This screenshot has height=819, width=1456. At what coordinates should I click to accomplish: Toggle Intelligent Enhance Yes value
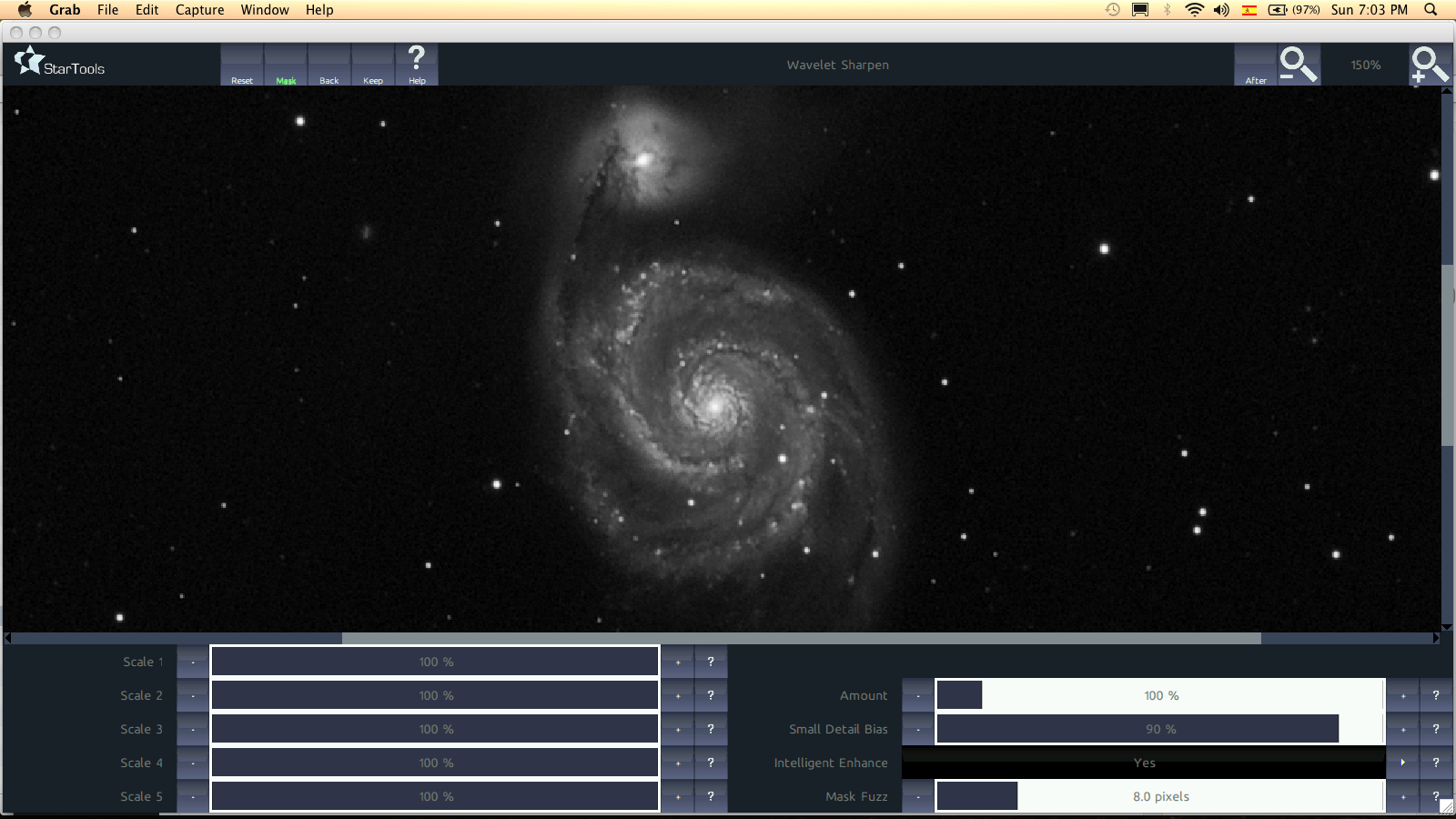tap(1144, 763)
